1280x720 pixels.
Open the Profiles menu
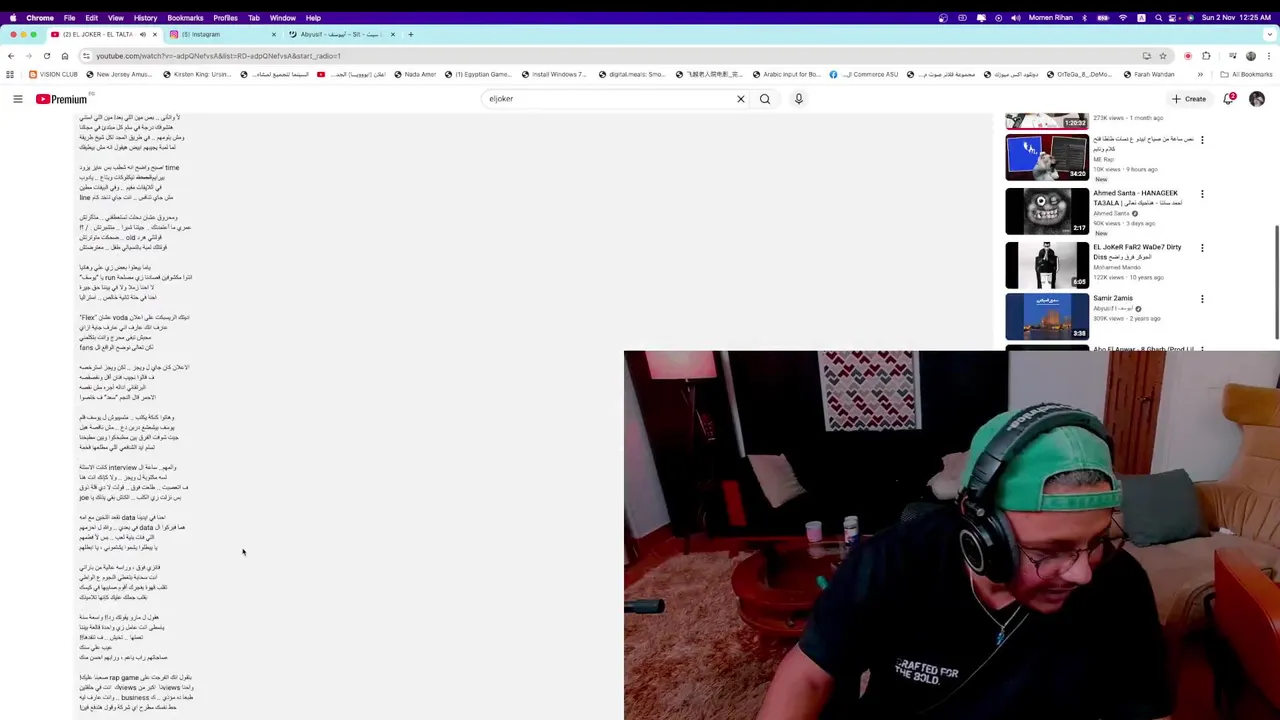[x=226, y=18]
